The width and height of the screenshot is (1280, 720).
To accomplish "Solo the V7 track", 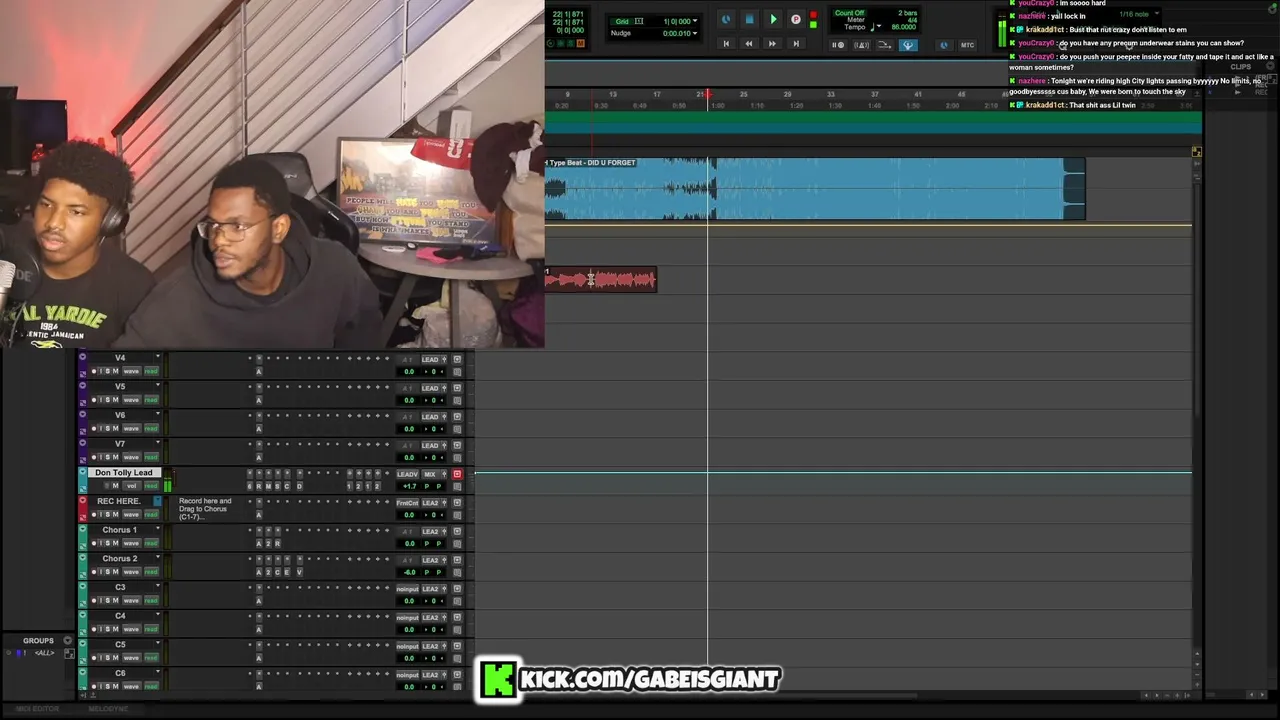I will [108, 457].
